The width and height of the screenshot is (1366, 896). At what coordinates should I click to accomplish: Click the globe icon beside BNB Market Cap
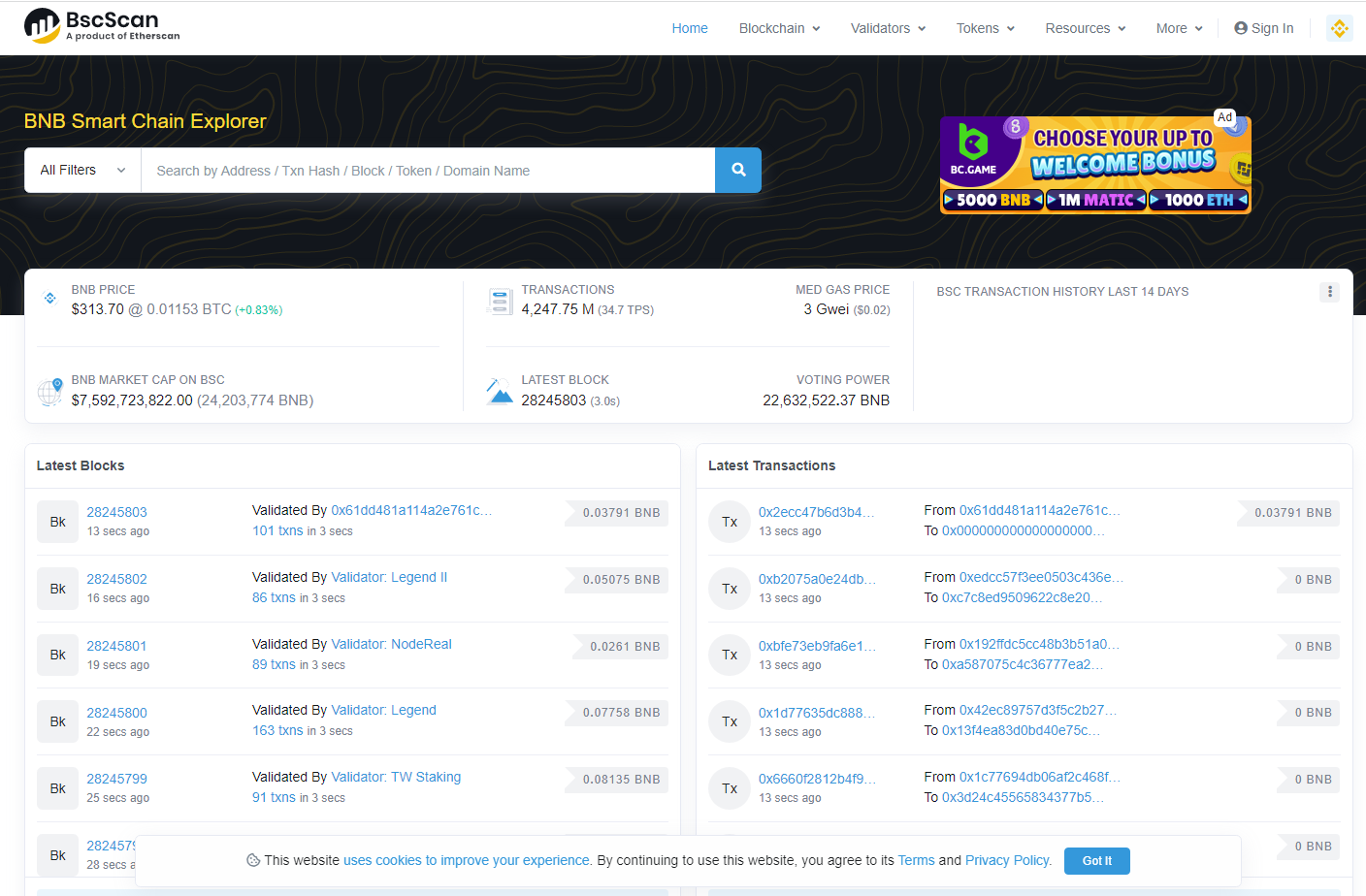tap(49, 392)
